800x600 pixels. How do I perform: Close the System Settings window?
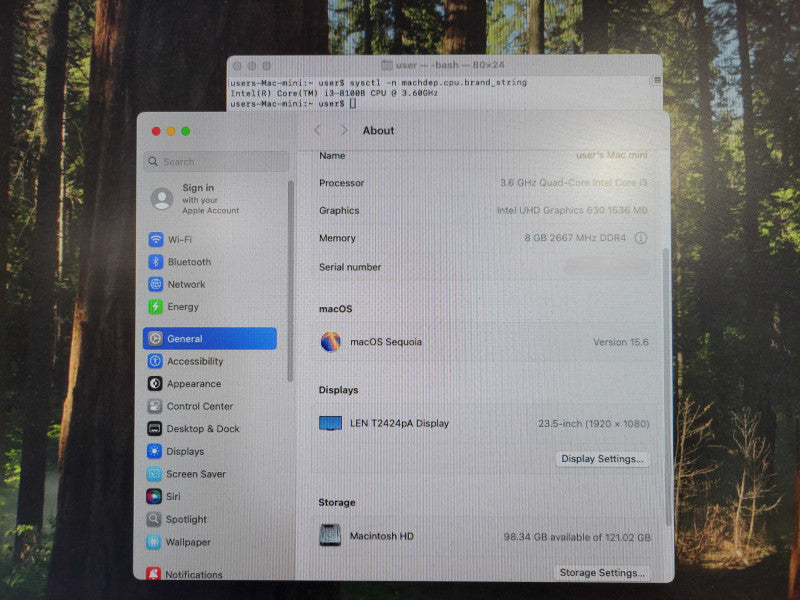click(156, 131)
